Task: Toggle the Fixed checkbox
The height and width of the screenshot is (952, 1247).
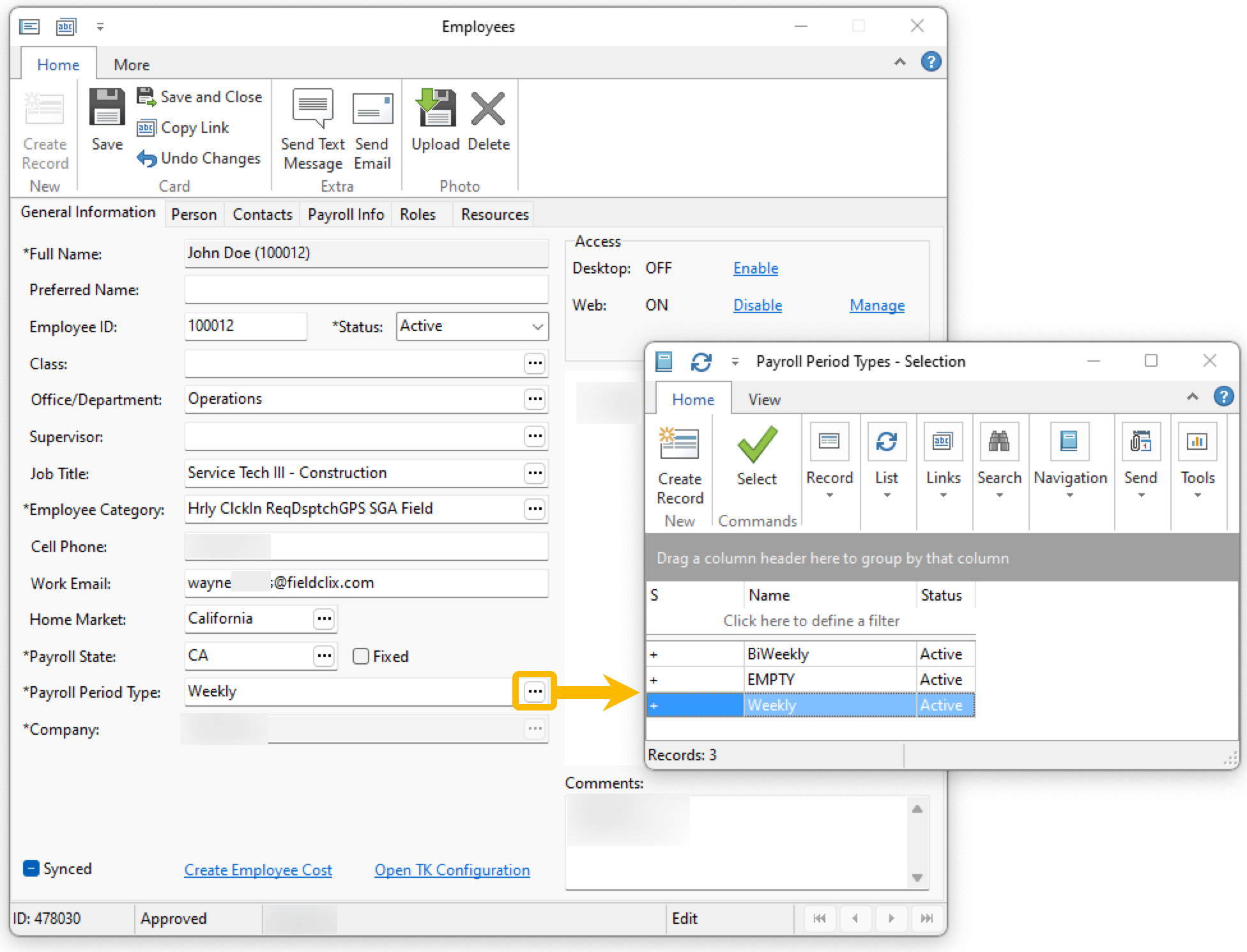Action: click(x=361, y=656)
